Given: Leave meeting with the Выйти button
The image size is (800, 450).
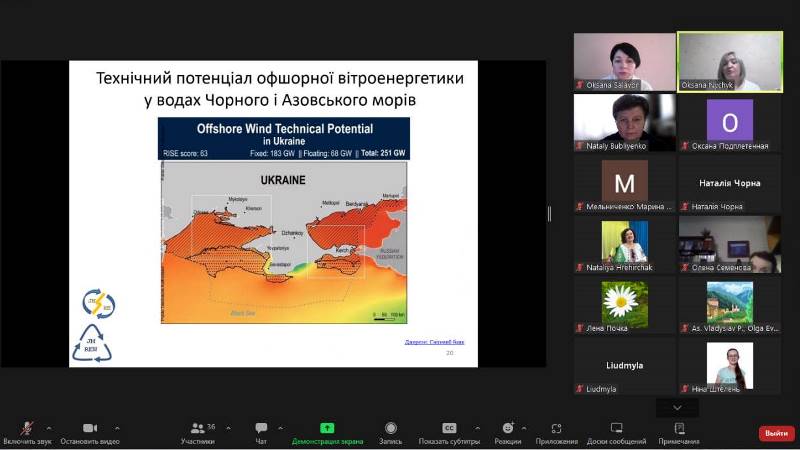Looking at the screenshot, I should click(x=777, y=433).
